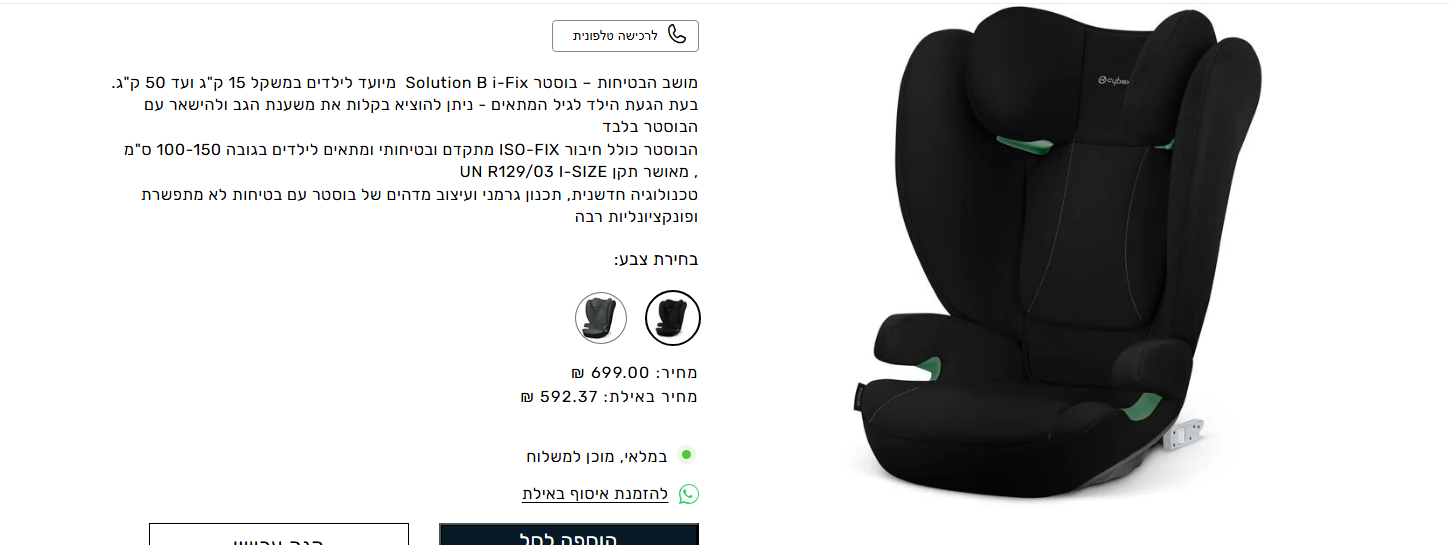Click the Cybex logo on the headrest

click(x=1112, y=79)
